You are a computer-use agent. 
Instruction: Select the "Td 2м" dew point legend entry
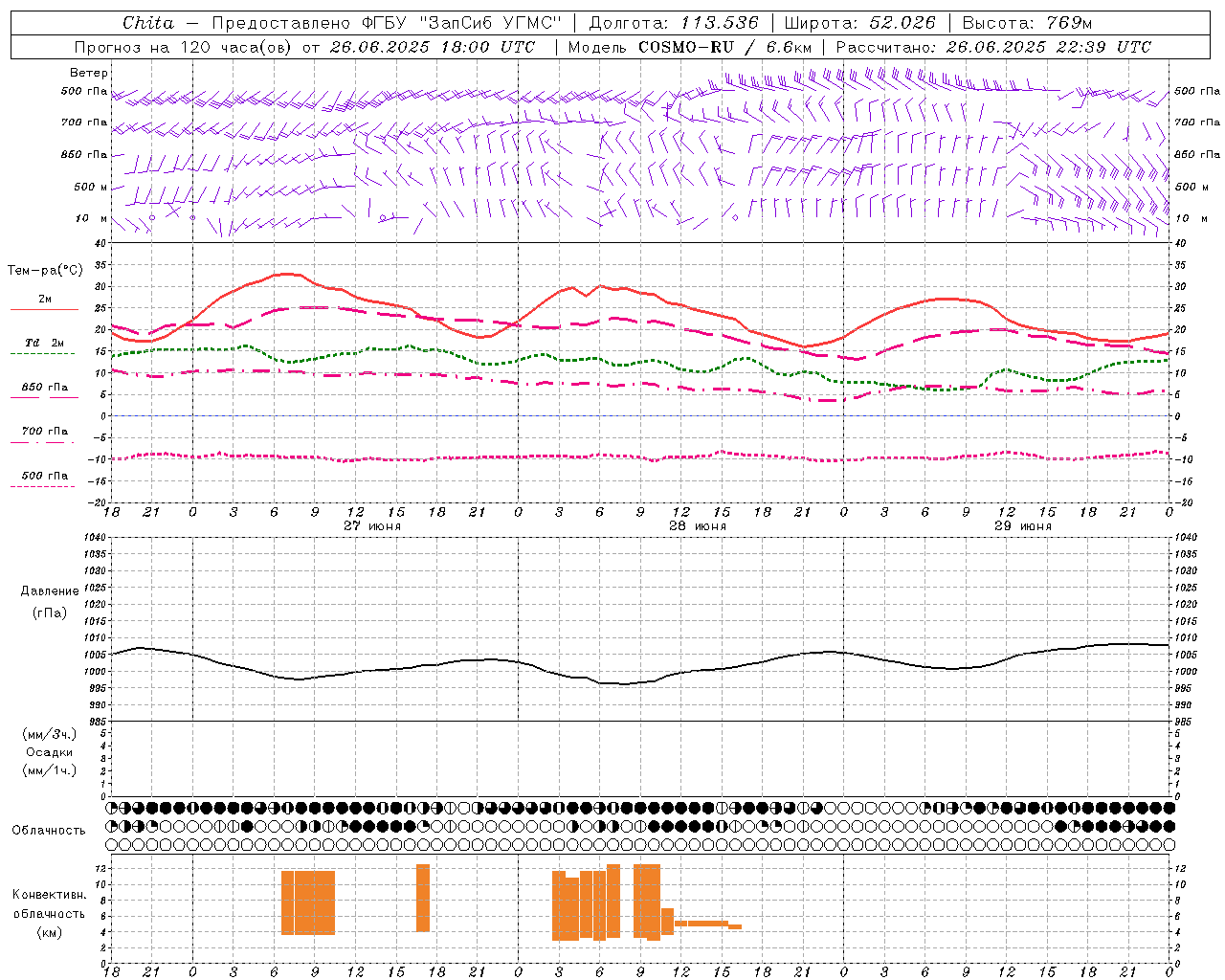[44, 343]
